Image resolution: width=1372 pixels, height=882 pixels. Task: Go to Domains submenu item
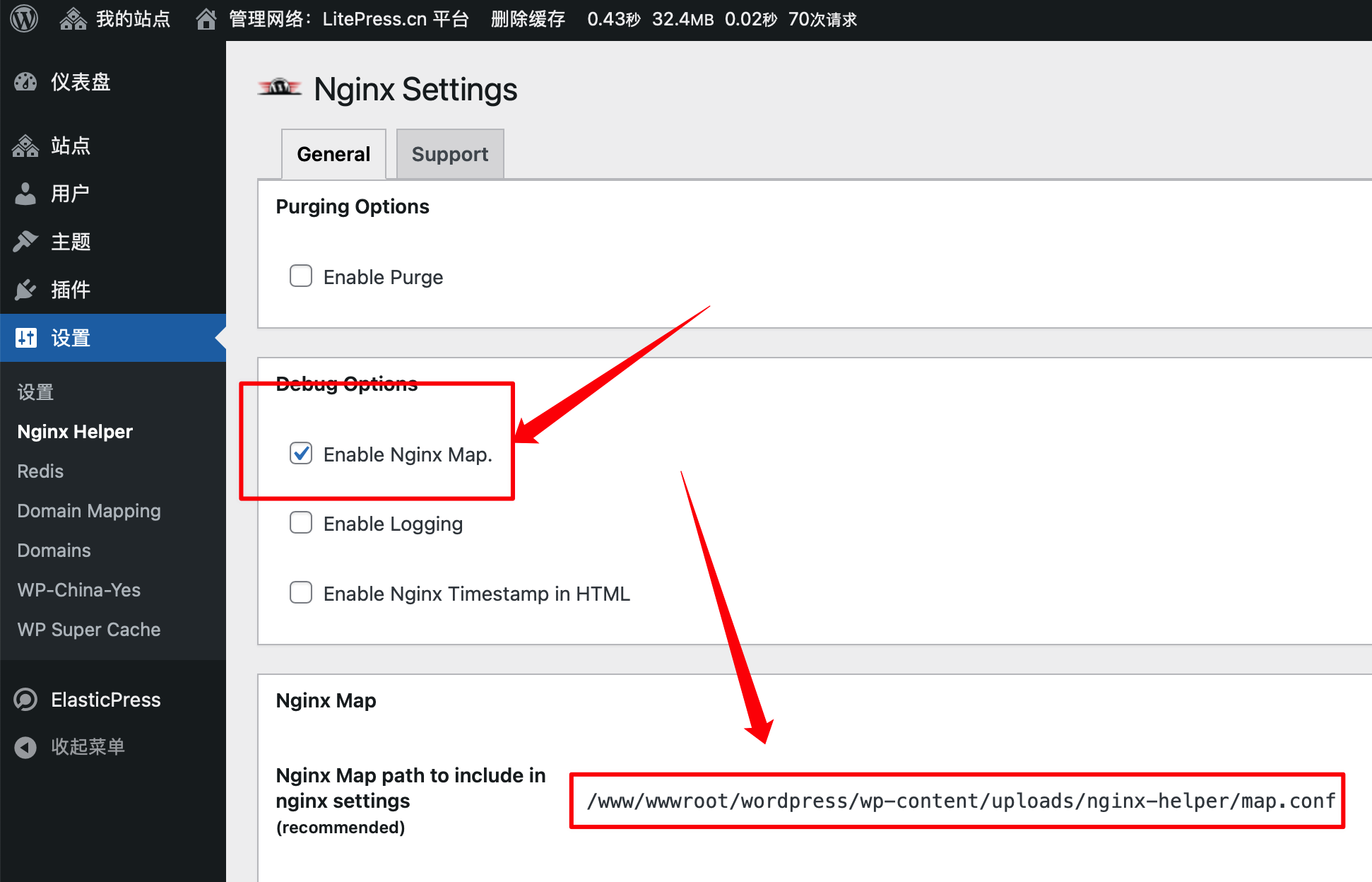pos(54,551)
